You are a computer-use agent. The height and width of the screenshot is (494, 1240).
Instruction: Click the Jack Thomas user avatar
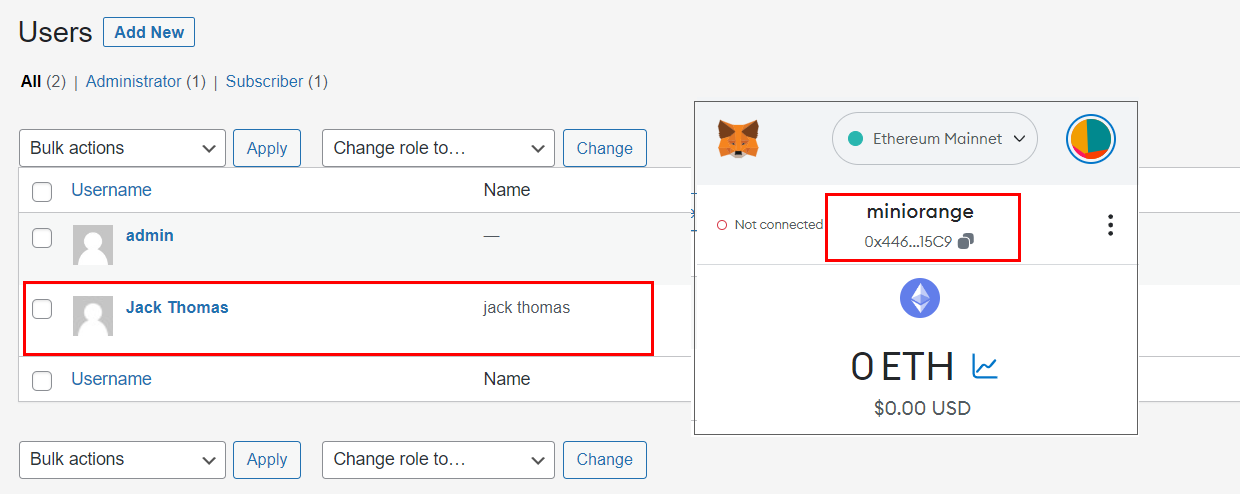click(x=93, y=316)
